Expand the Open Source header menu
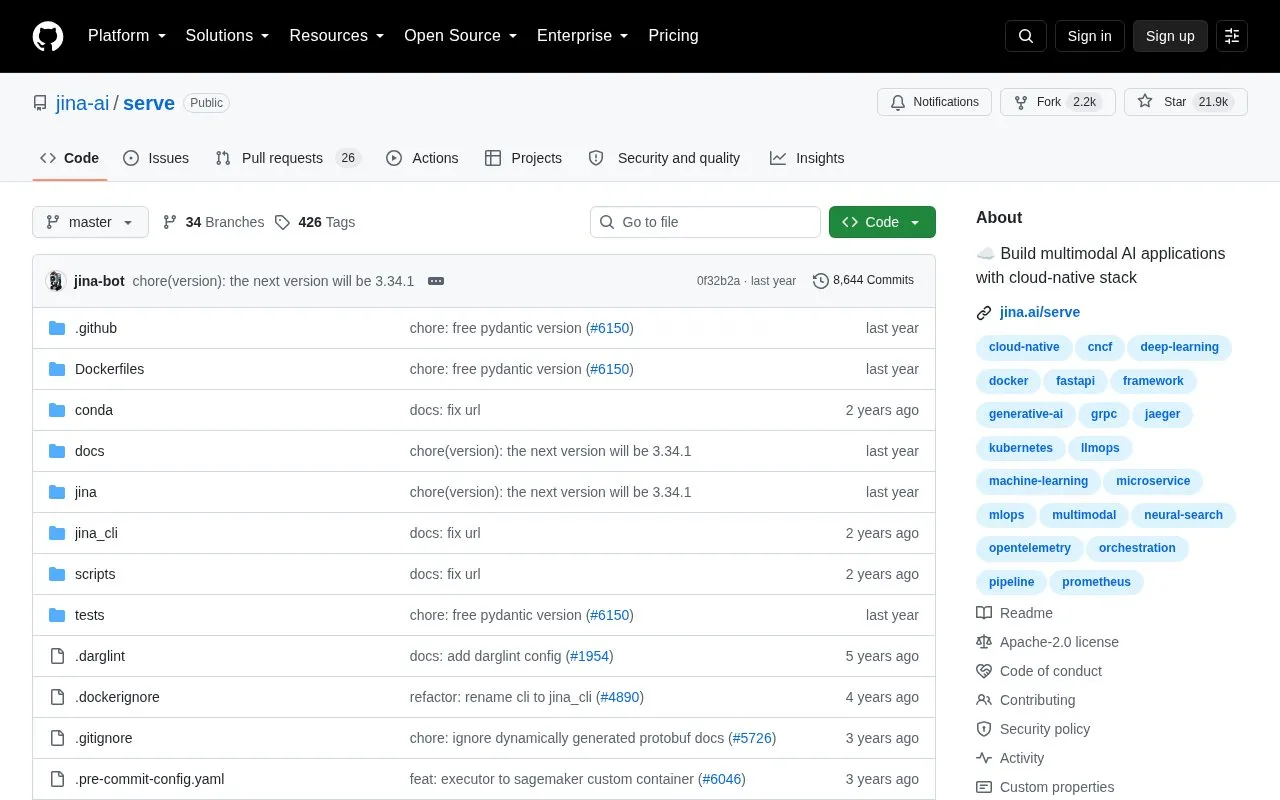 [461, 36]
